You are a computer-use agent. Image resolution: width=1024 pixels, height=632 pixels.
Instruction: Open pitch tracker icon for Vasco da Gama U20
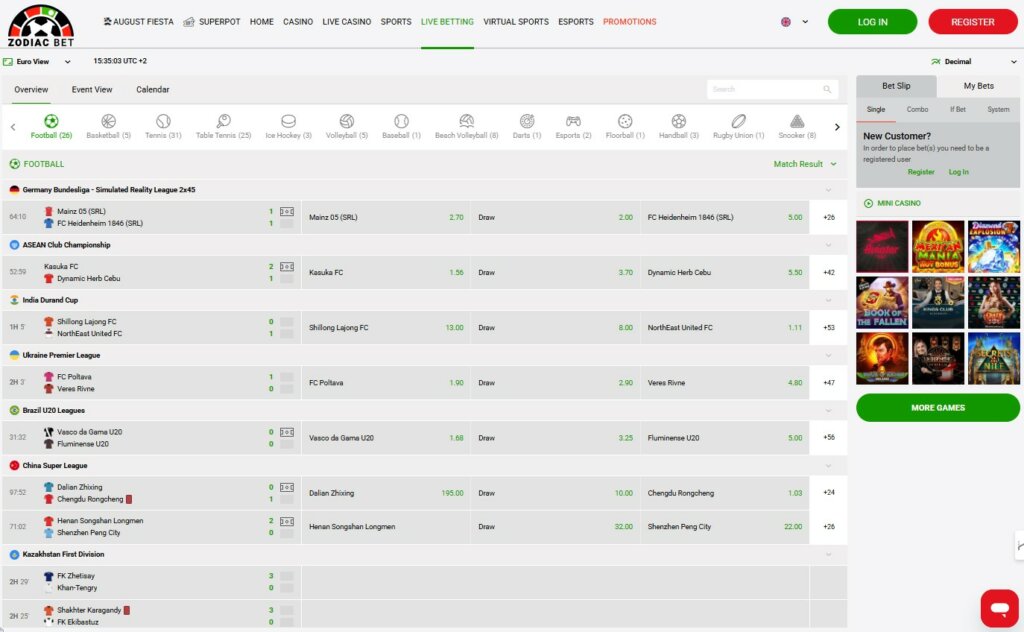point(287,432)
